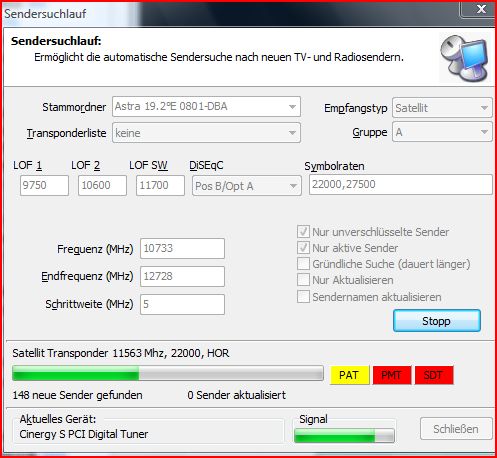Click the Signal strength bar
The image size is (497, 458).
(x=344, y=435)
